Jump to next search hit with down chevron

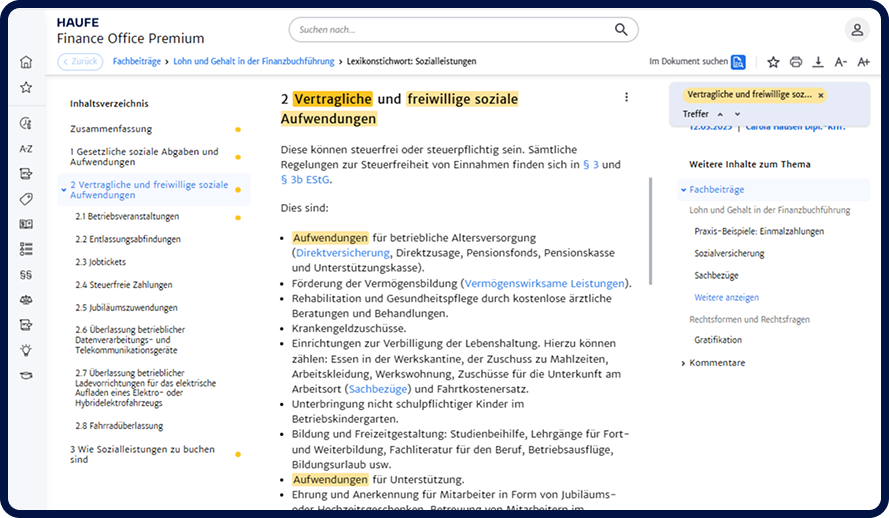738,114
